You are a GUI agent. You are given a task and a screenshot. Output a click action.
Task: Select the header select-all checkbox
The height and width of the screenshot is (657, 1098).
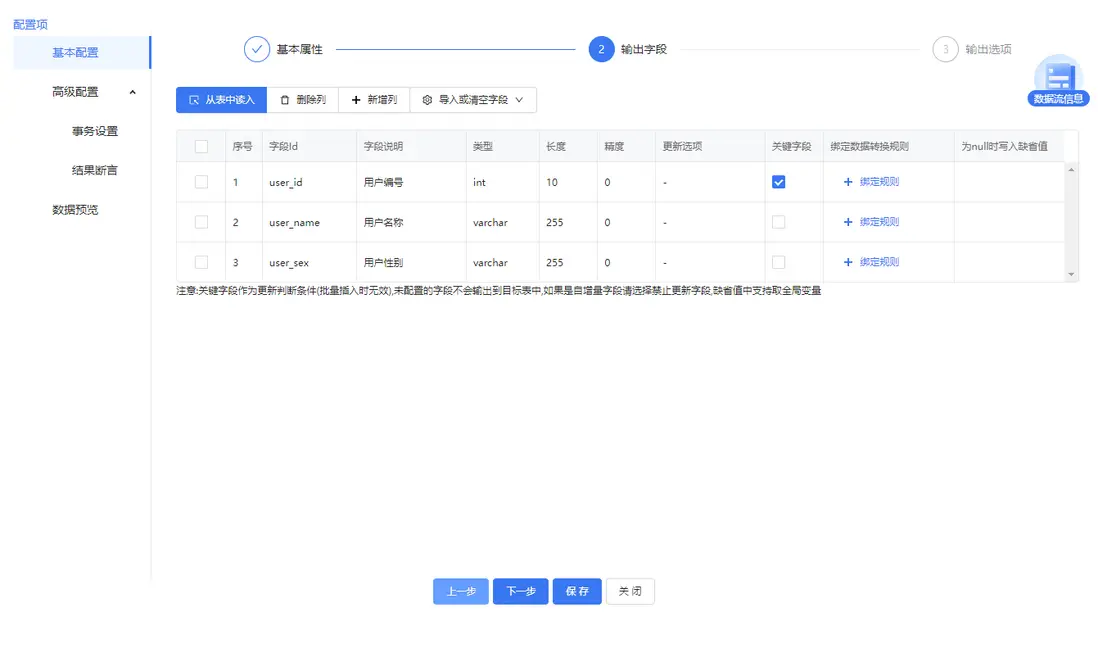coord(201,145)
